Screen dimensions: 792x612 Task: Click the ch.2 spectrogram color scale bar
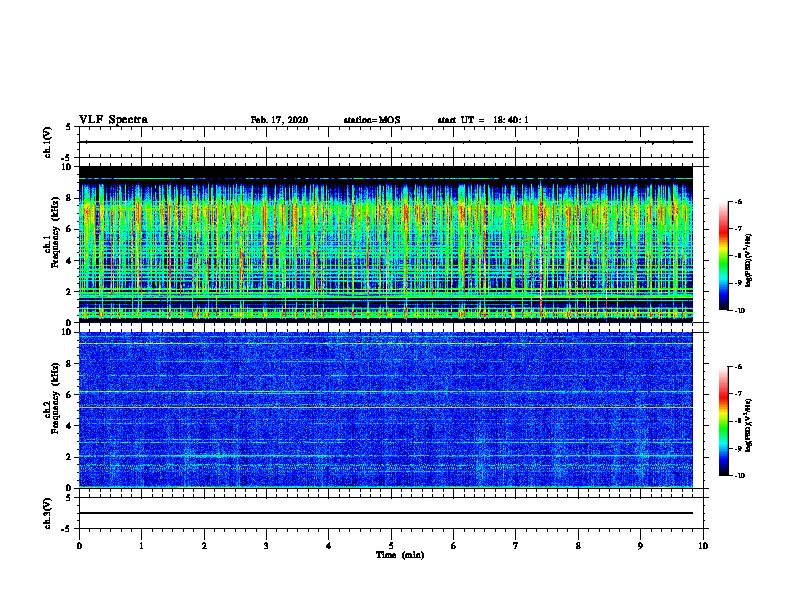(723, 421)
